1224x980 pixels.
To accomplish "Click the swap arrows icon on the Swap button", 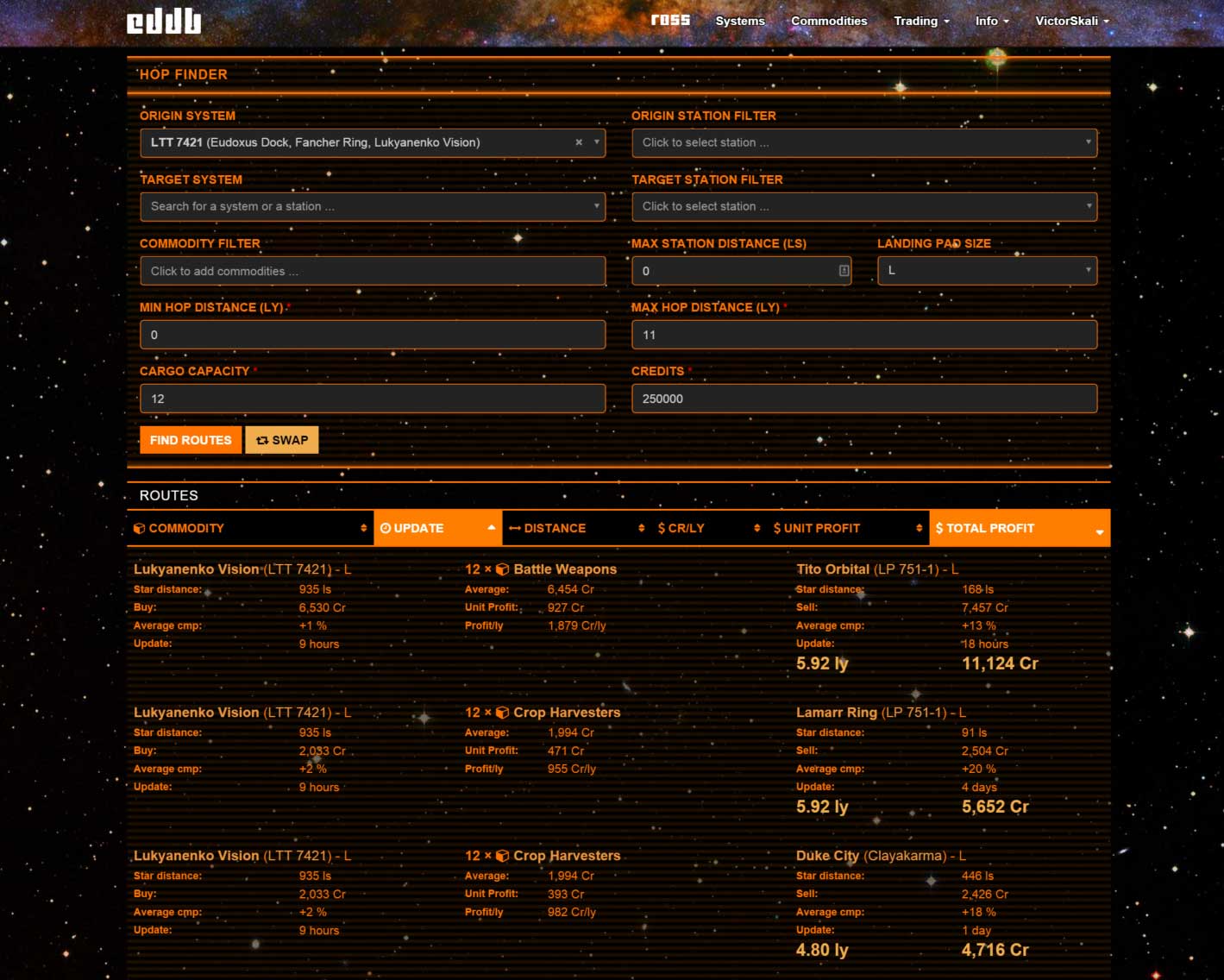I will [261, 440].
